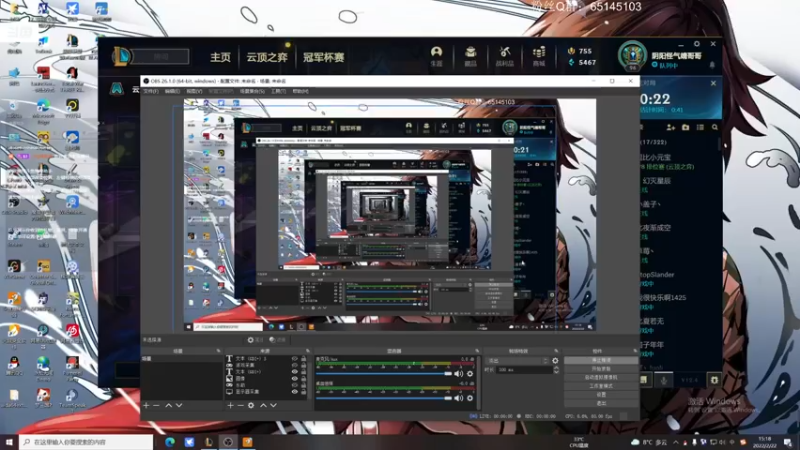800x450 pixels.
Task: Click 退出 button in OBS controls
Action: pyautogui.click(x=601, y=404)
